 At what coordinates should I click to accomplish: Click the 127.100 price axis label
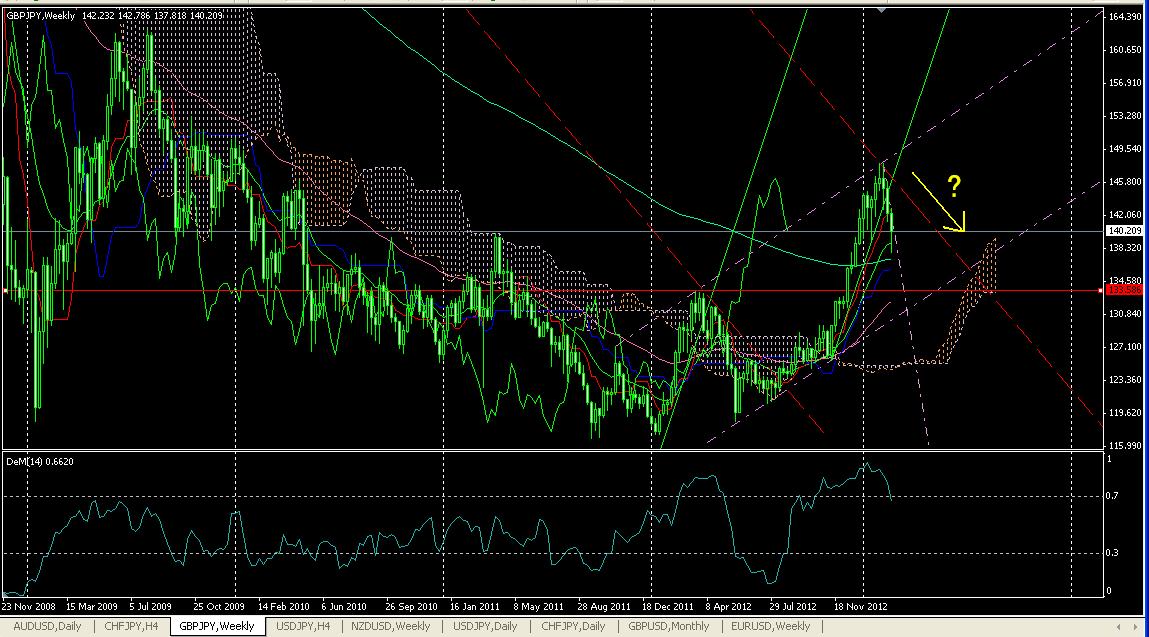pos(1125,347)
